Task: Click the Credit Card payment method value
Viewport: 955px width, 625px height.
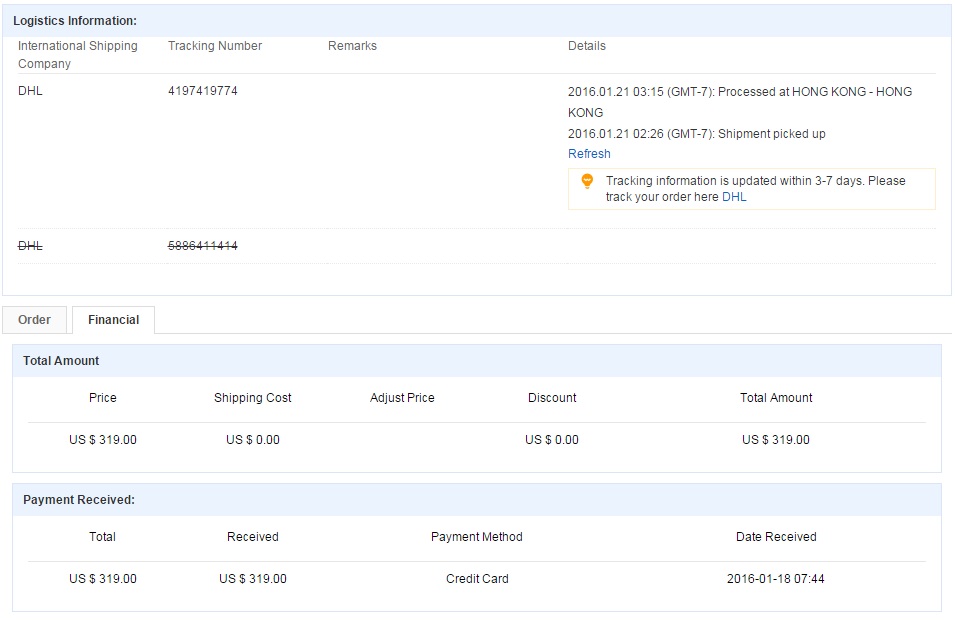Action: 477,579
